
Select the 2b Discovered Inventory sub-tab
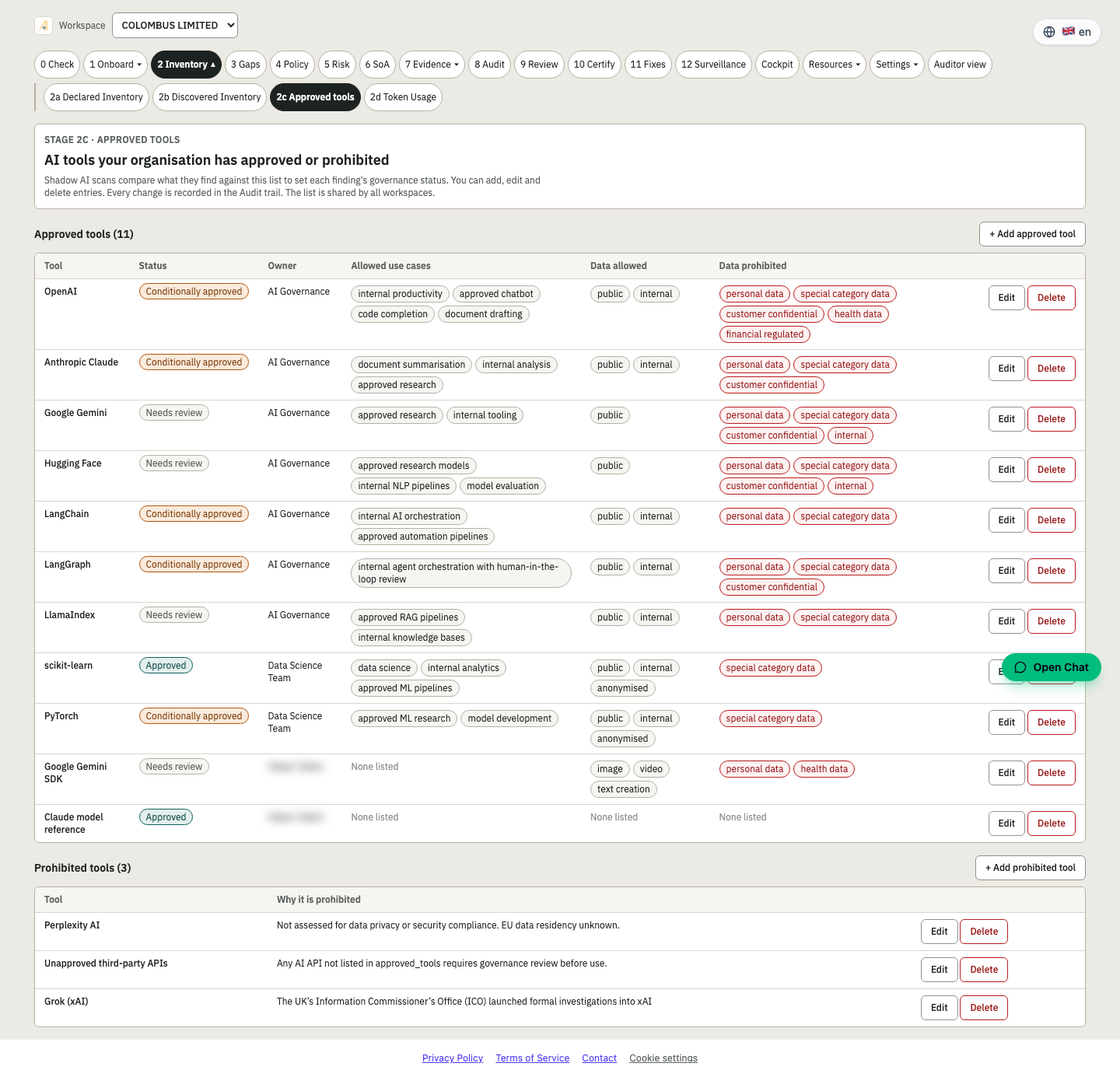pyautogui.click(x=210, y=97)
